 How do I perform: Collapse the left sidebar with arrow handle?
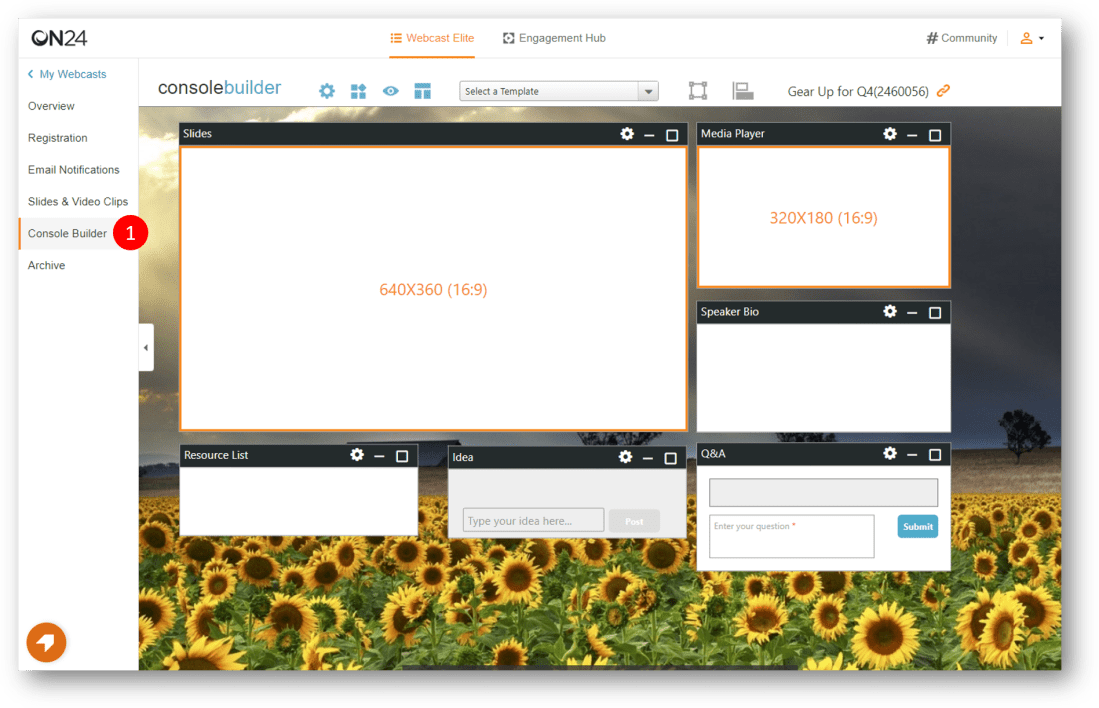(x=146, y=348)
